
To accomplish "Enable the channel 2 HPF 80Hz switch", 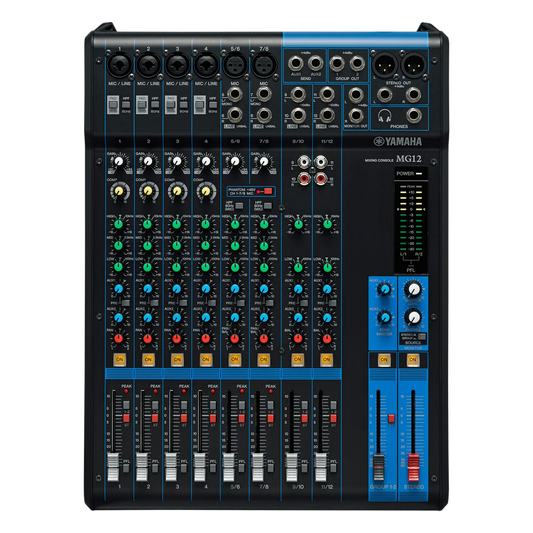I will (155, 104).
